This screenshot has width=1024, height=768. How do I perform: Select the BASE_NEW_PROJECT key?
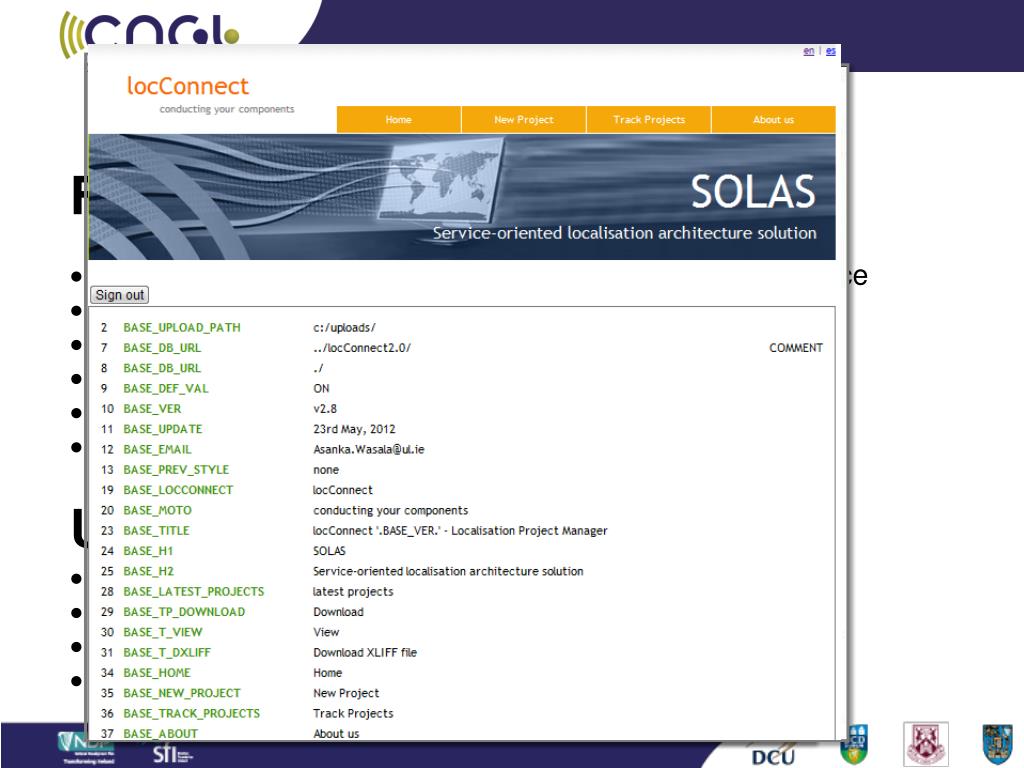182,693
